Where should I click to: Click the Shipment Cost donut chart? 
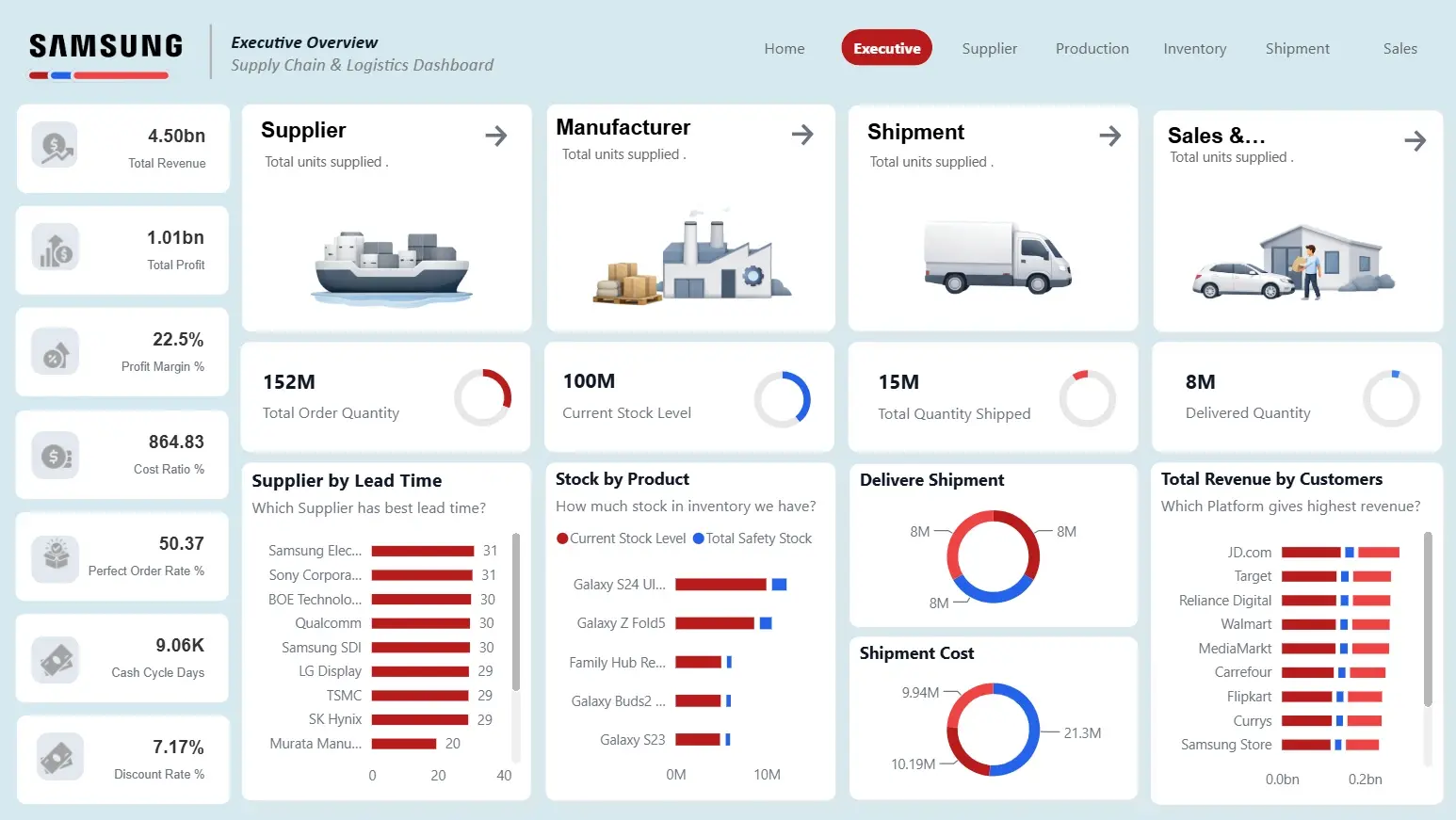tap(994, 730)
